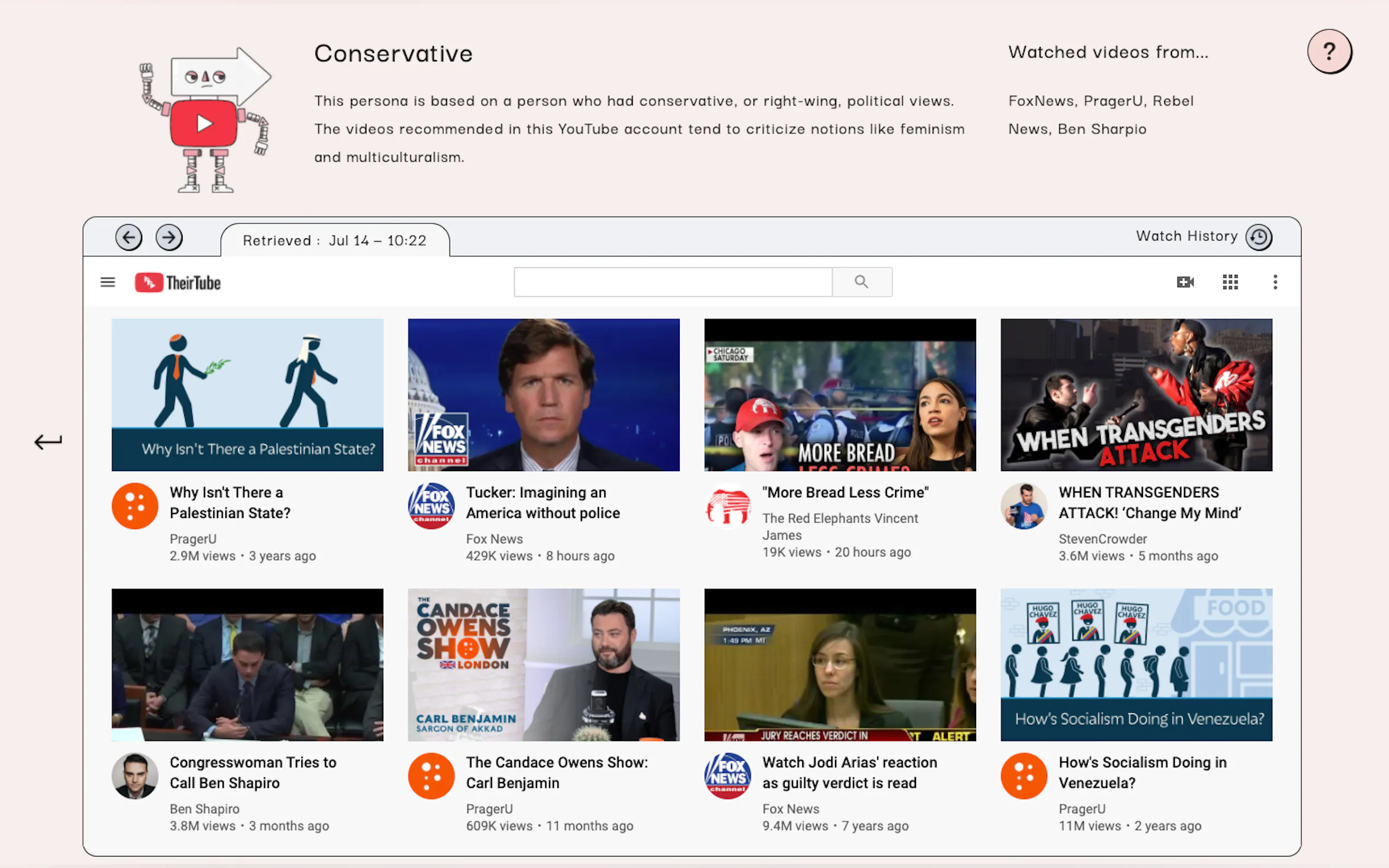Click the forward arrow browser button

click(169, 238)
